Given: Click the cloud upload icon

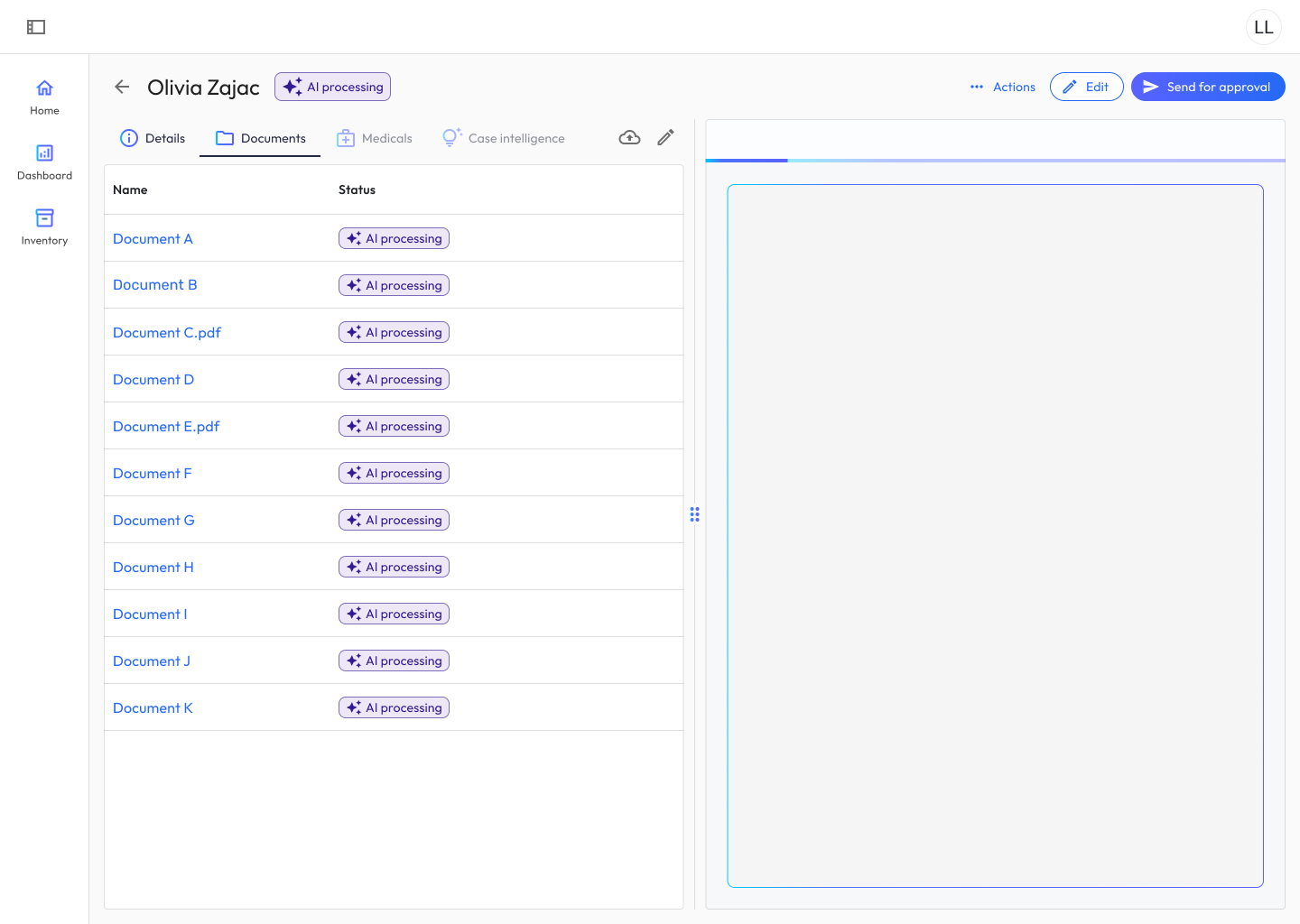Looking at the screenshot, I should 629,137.
